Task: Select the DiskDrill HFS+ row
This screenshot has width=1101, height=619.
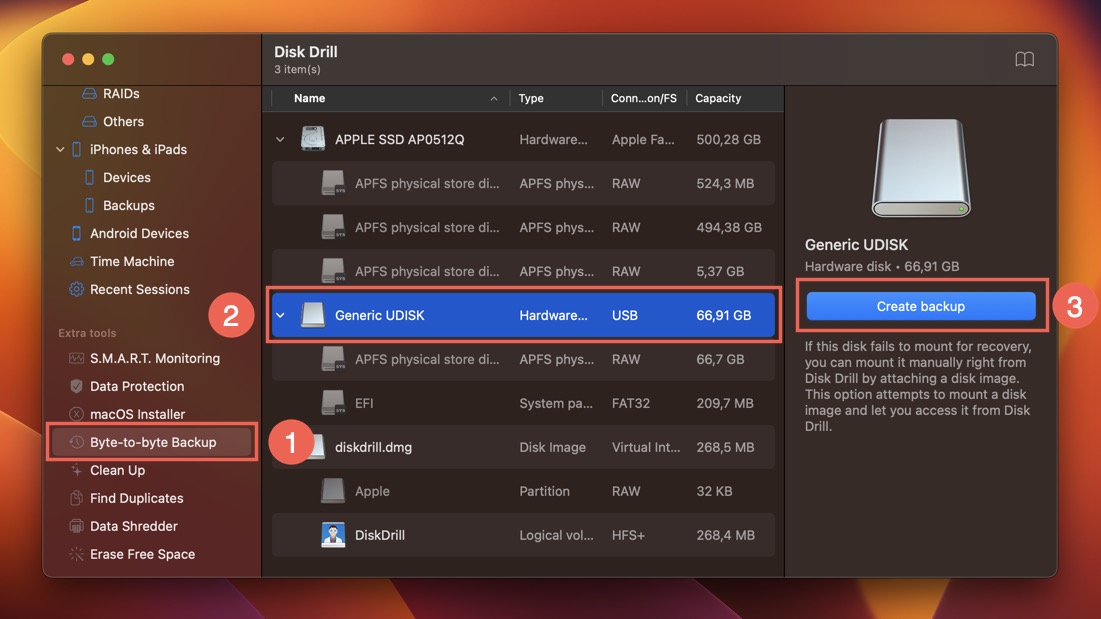Action: coord(523,535)
